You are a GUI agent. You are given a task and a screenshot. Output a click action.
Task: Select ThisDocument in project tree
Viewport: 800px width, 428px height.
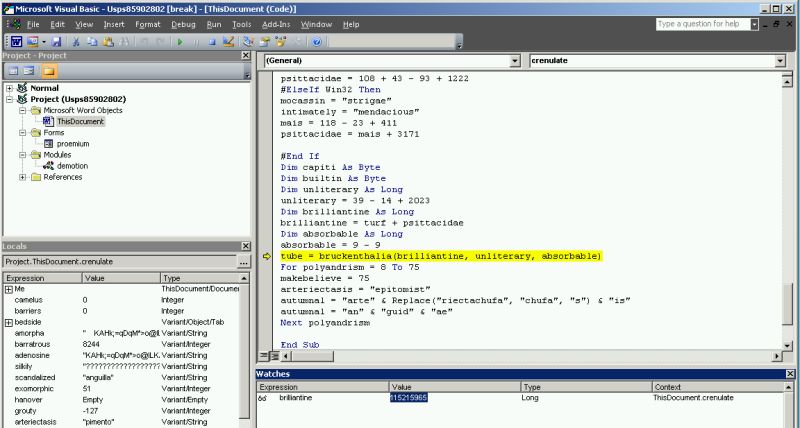[80, 121]
